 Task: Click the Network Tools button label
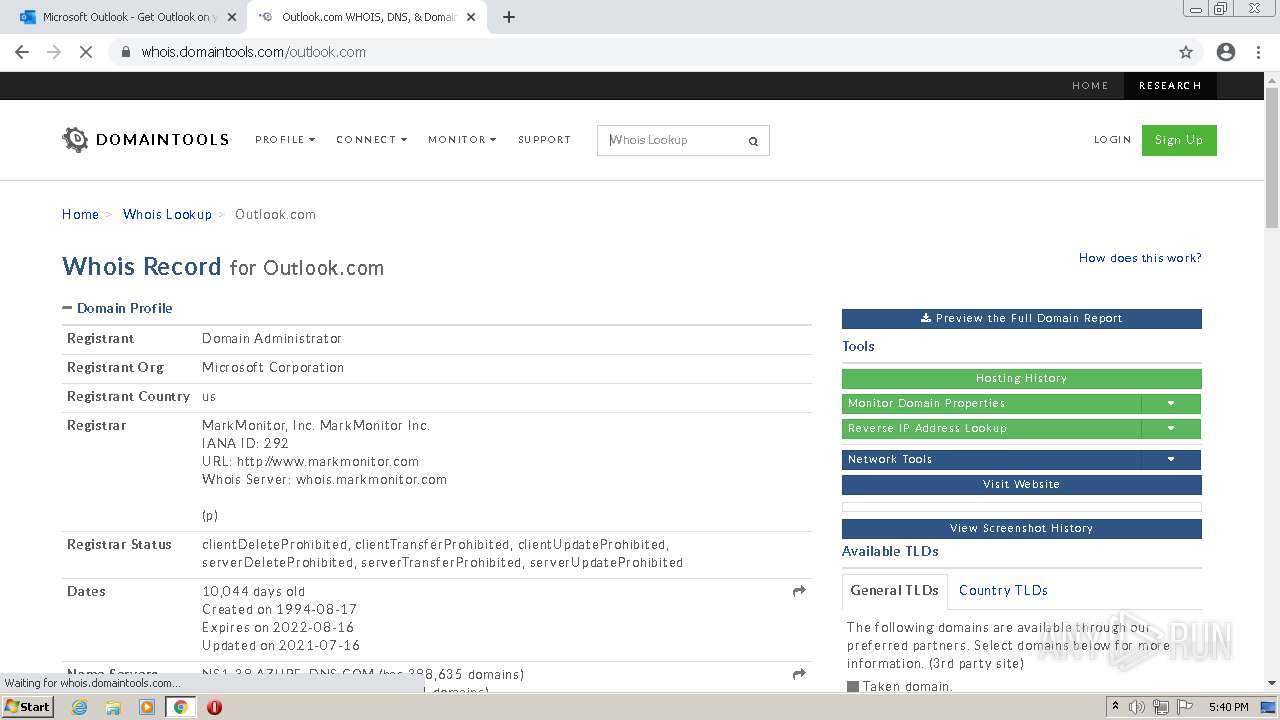tap(991, 459)
